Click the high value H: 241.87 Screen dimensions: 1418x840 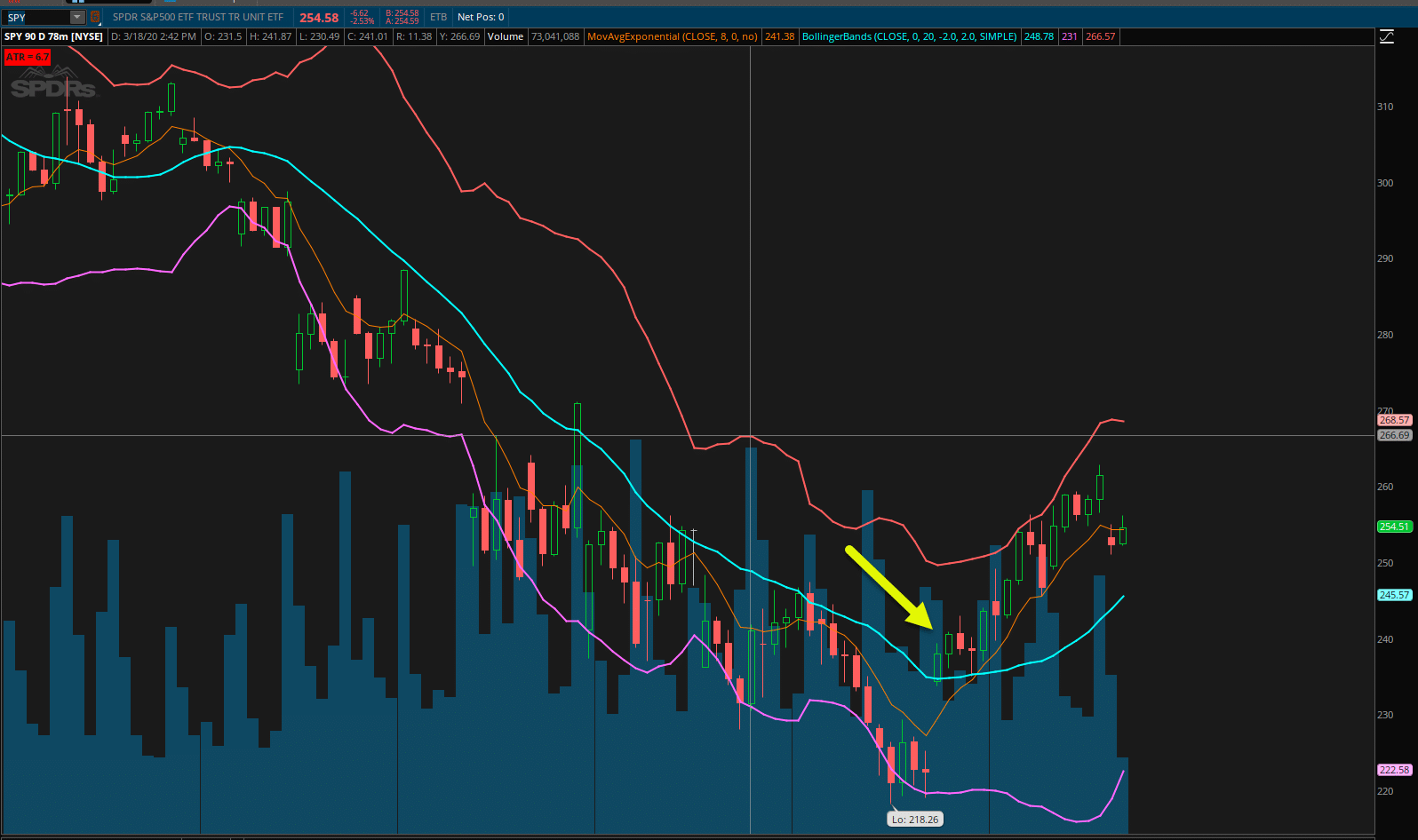(271, 36)
